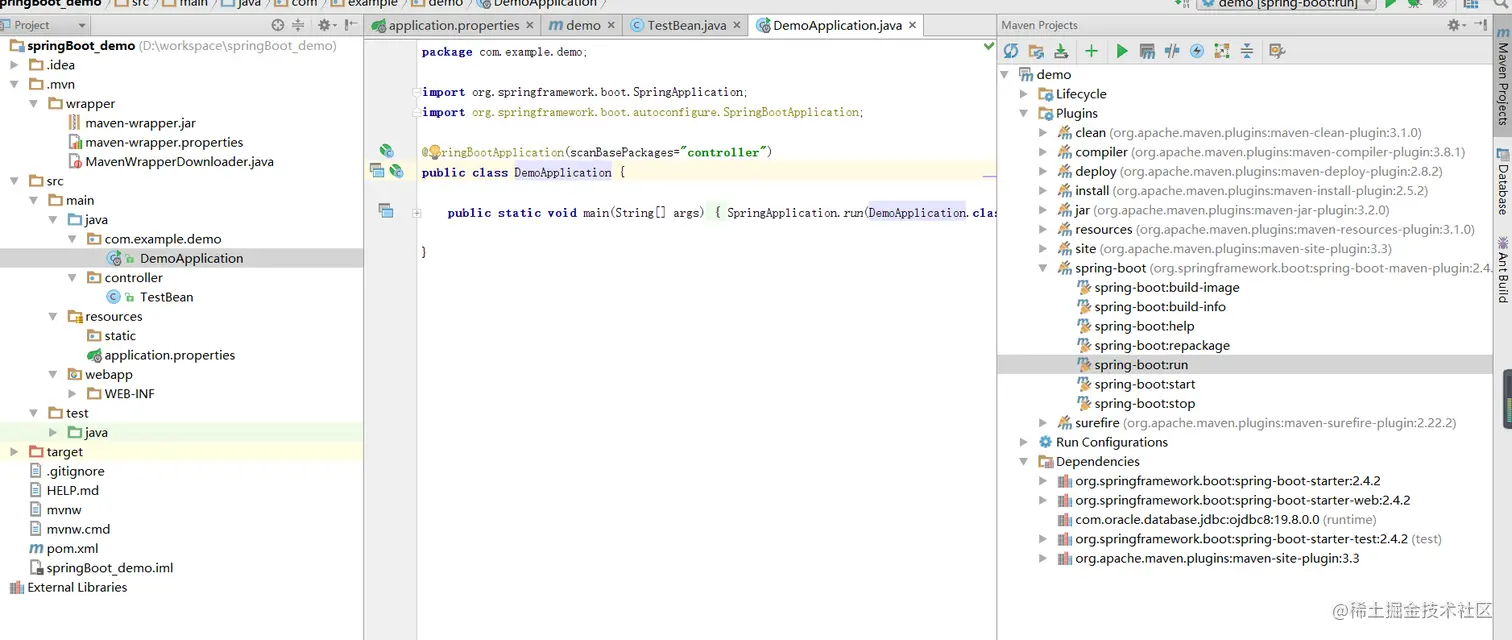Click Scroll from Source target icon
The image size is (1512, 640).
[278, 25]
